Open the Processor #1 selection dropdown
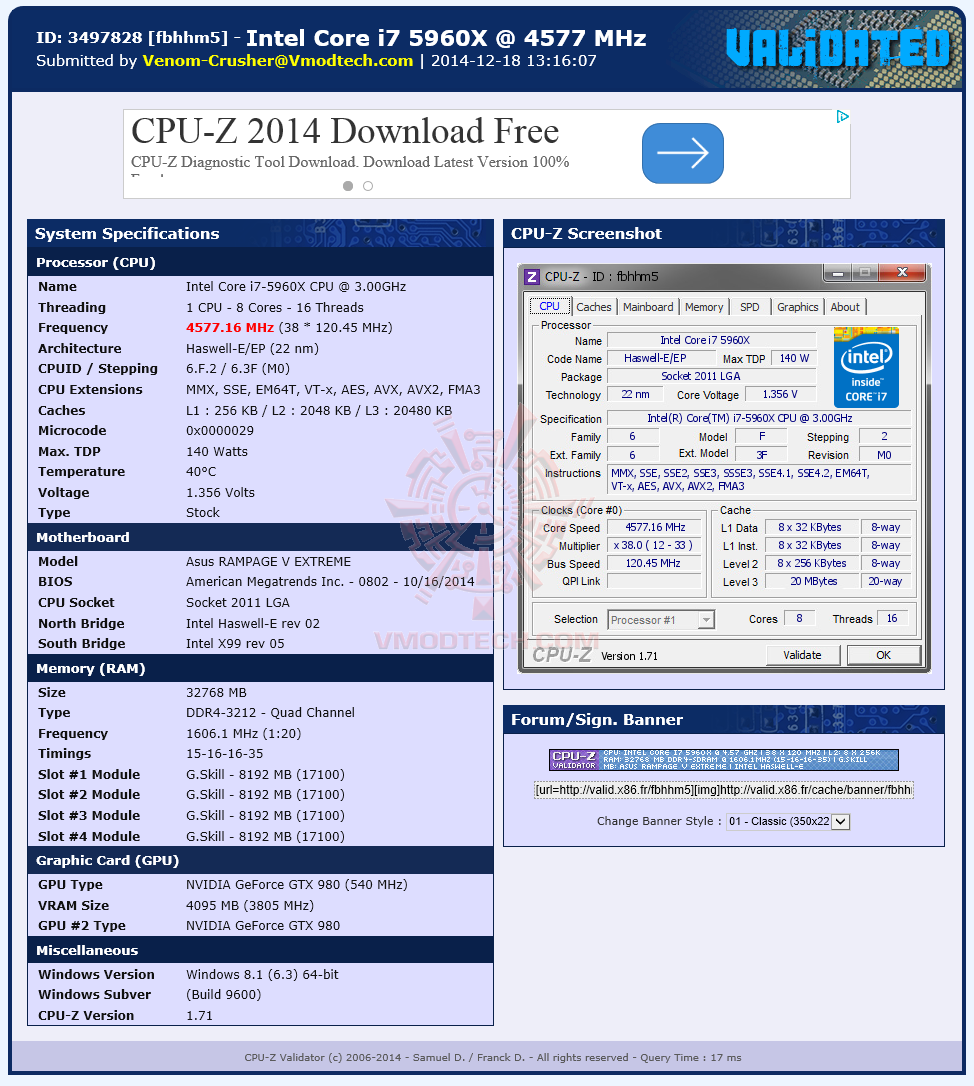 pos(661,620)
